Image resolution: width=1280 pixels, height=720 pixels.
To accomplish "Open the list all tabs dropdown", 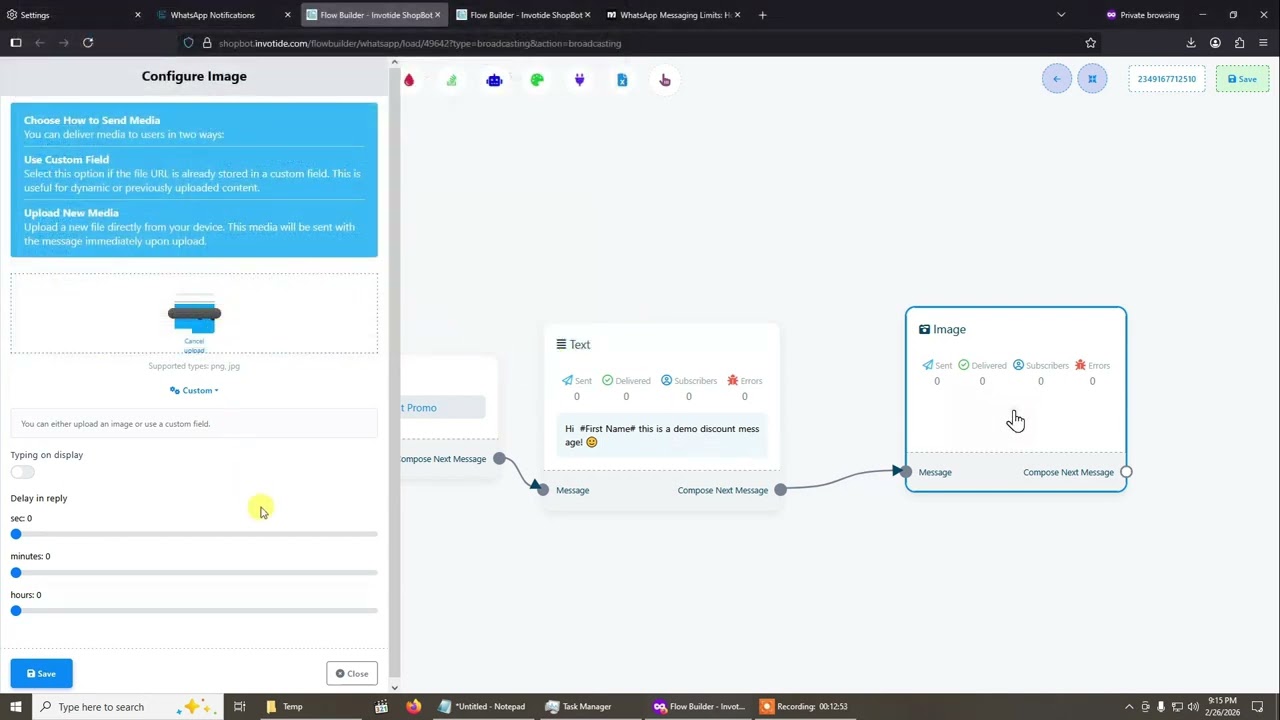I will point(1061,15).
